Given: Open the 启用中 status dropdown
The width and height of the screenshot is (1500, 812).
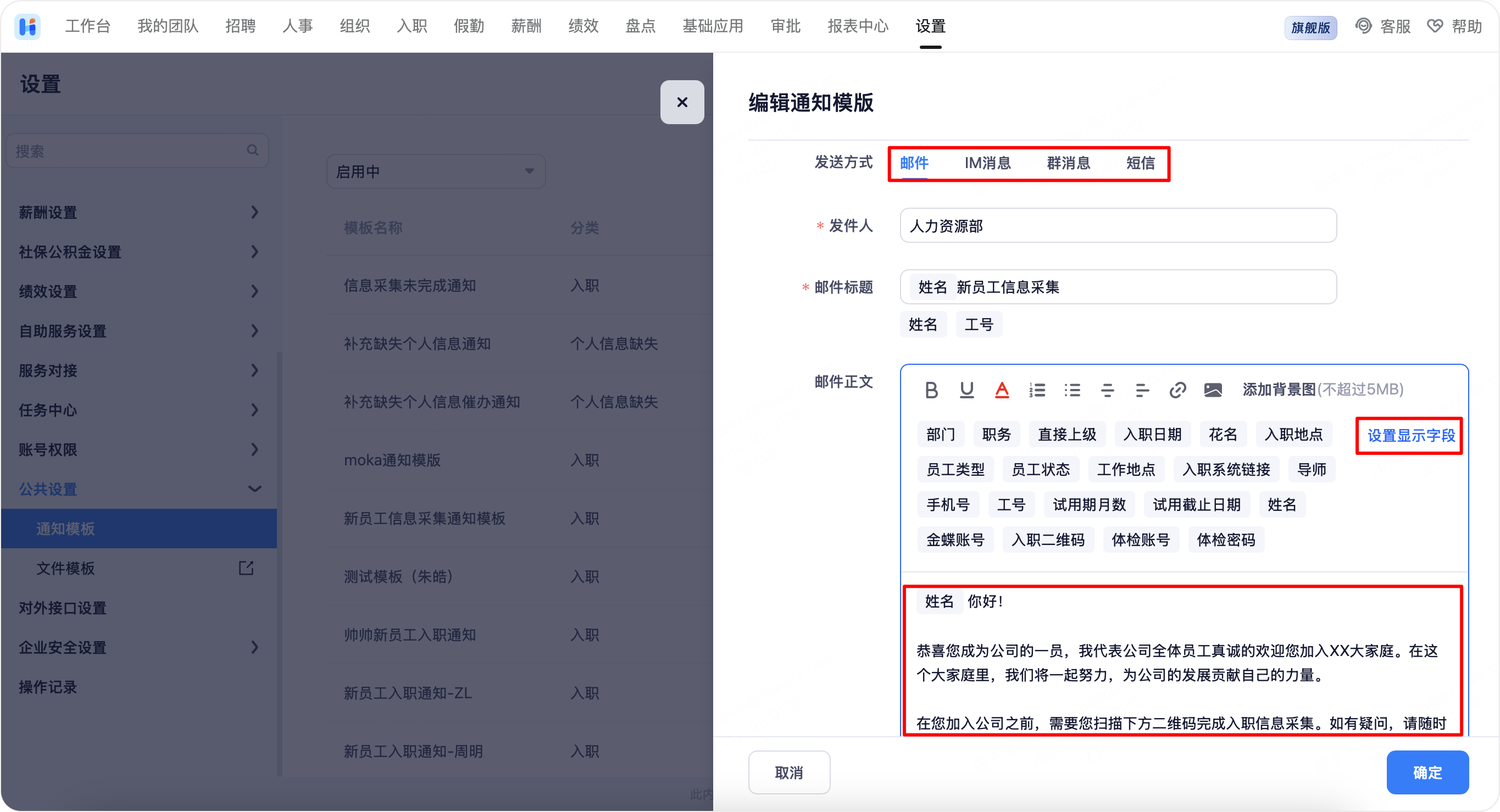Looking at the screenshot, I should (436, 171).
